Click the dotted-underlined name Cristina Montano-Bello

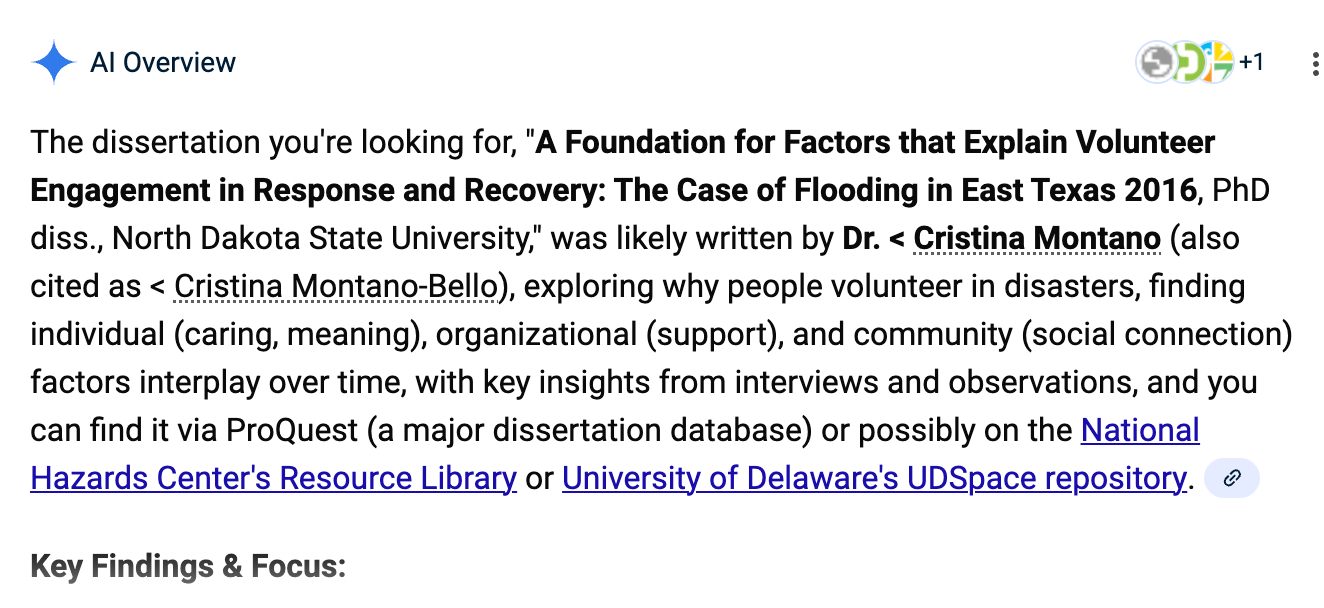[335, 287]
